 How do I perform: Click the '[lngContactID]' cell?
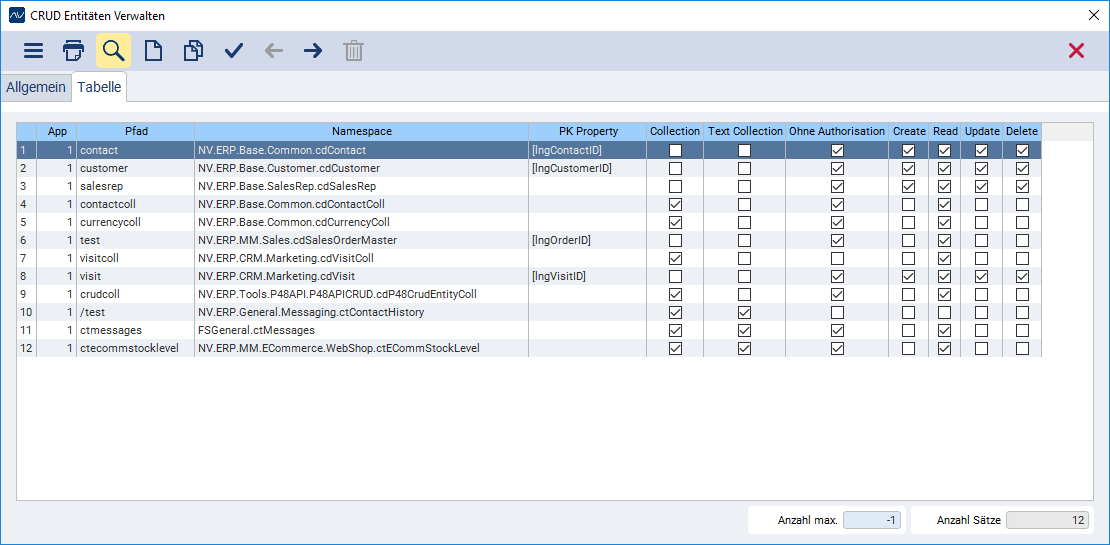[587, 150]
